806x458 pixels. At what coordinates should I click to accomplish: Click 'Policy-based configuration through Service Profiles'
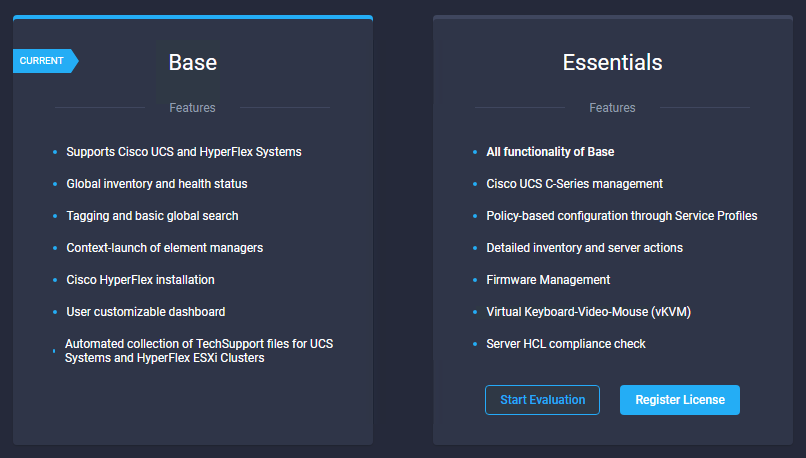coord(621,216)
